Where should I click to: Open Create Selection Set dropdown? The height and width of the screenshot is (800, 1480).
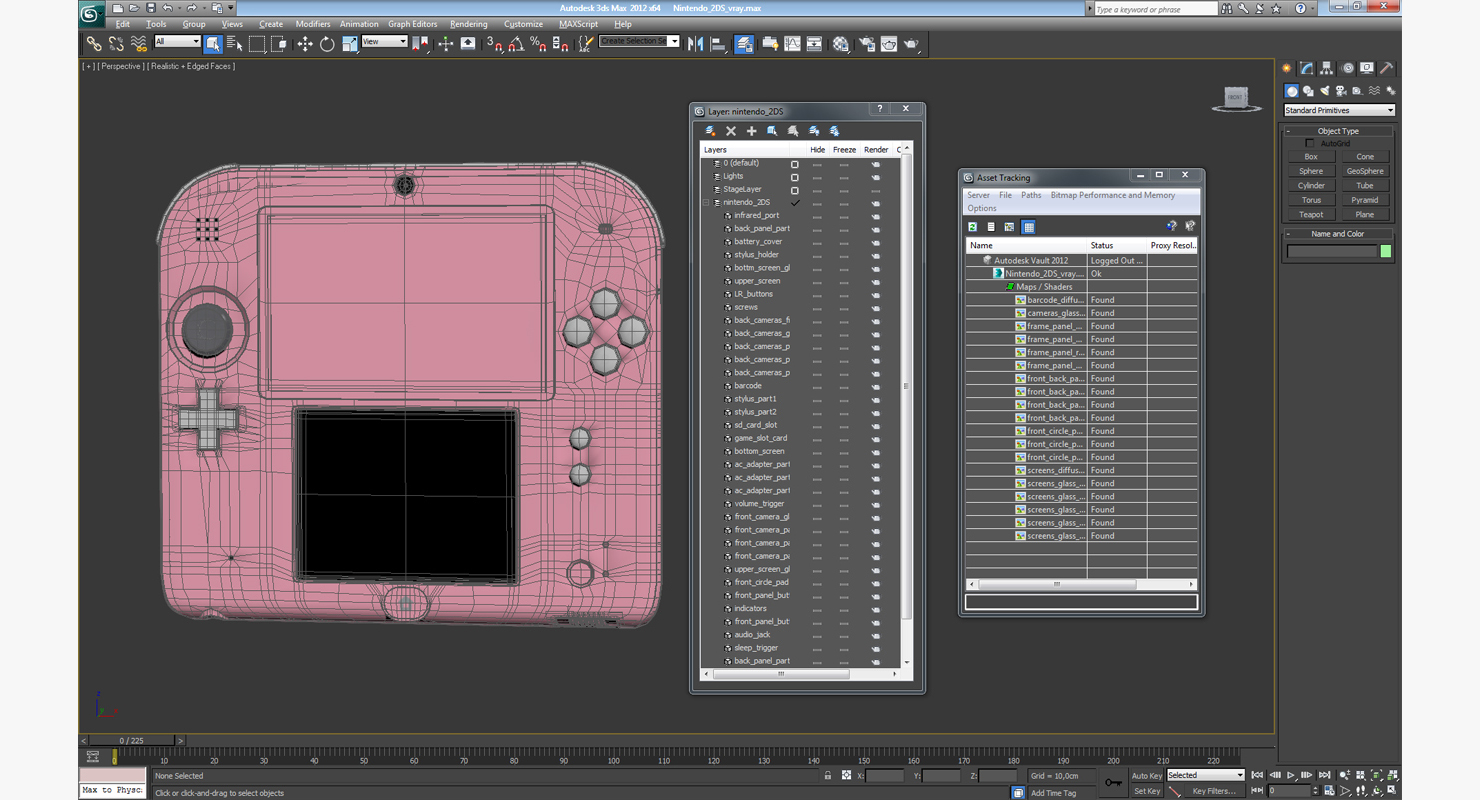click(639, 42)
